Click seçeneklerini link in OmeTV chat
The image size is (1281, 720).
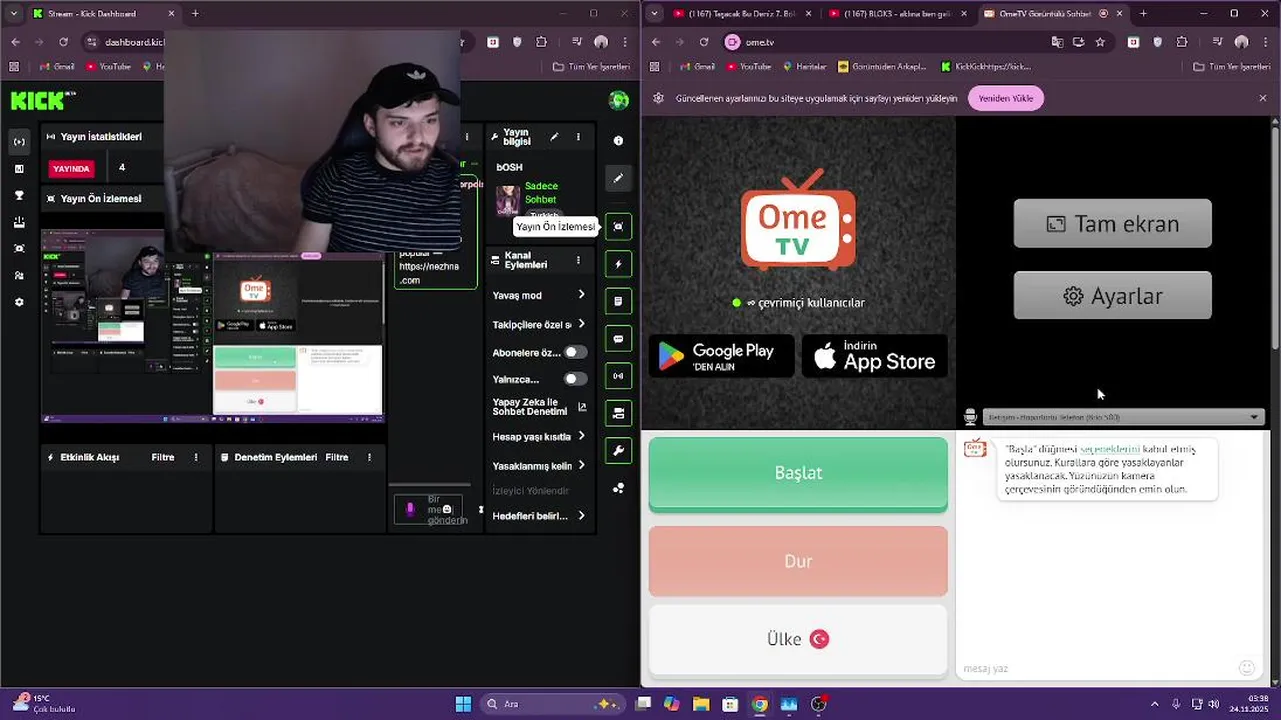coord(1109,449)
